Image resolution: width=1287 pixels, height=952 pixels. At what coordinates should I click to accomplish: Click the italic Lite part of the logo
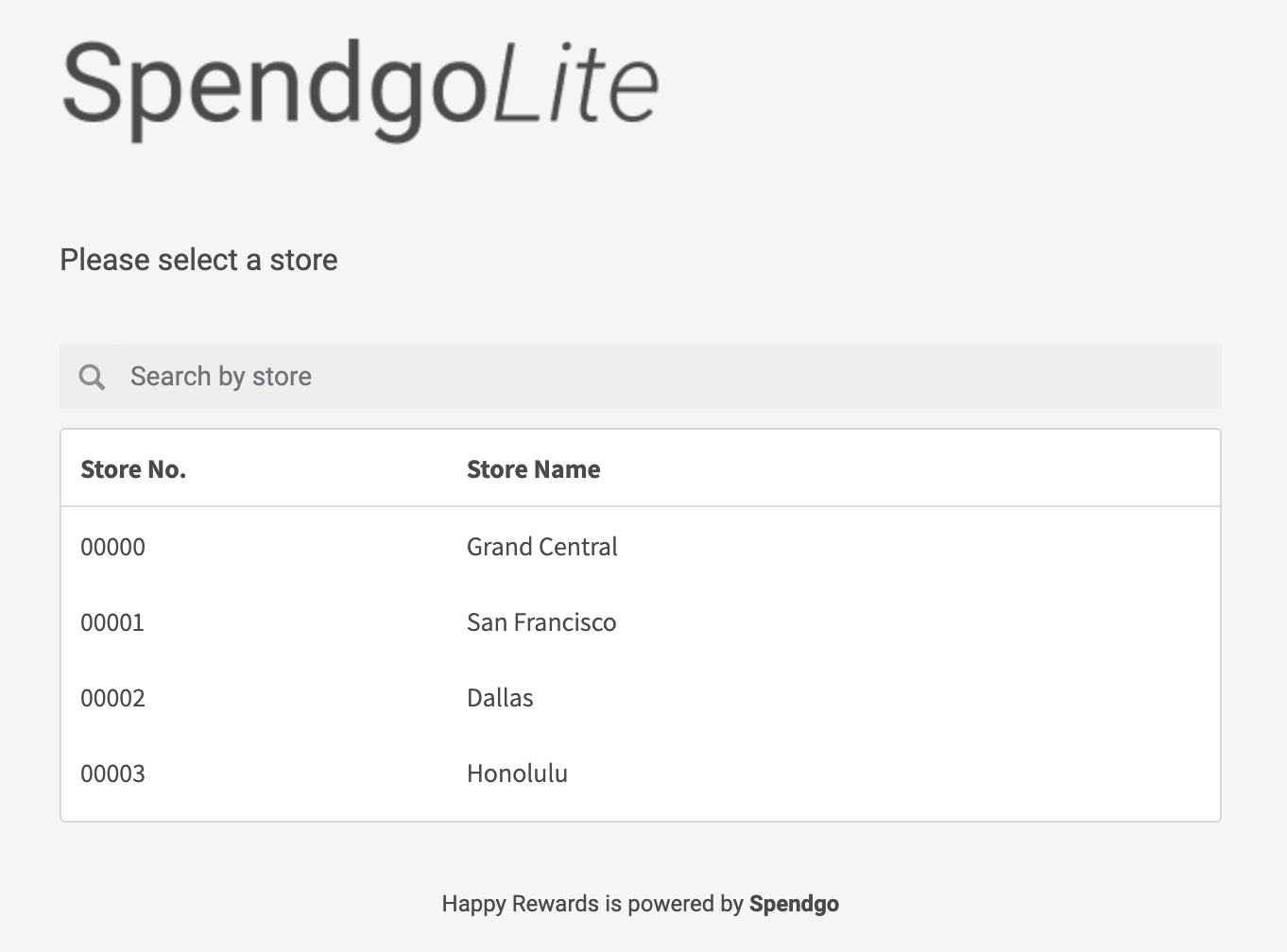[576, 85]
